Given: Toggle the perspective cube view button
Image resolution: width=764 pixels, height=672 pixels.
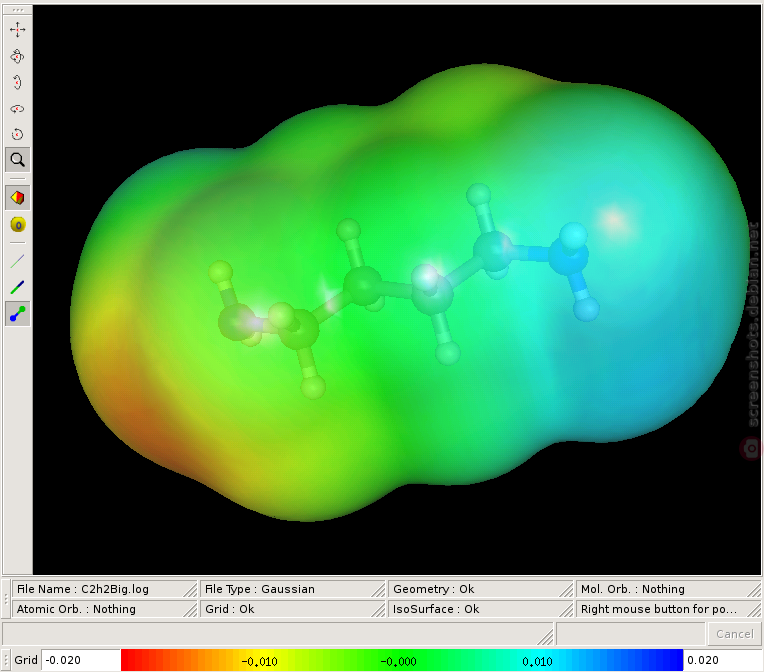Looking at the screenshot, I should 18,198.
